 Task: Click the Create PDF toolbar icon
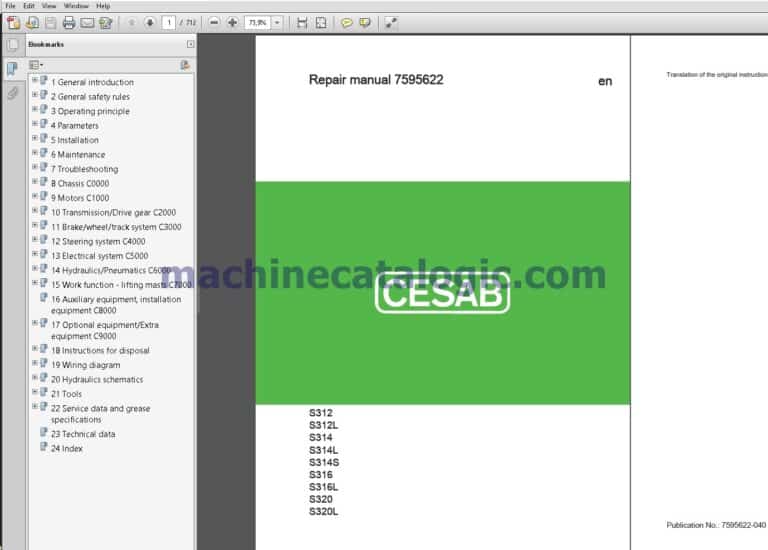(x=13, y=23)
